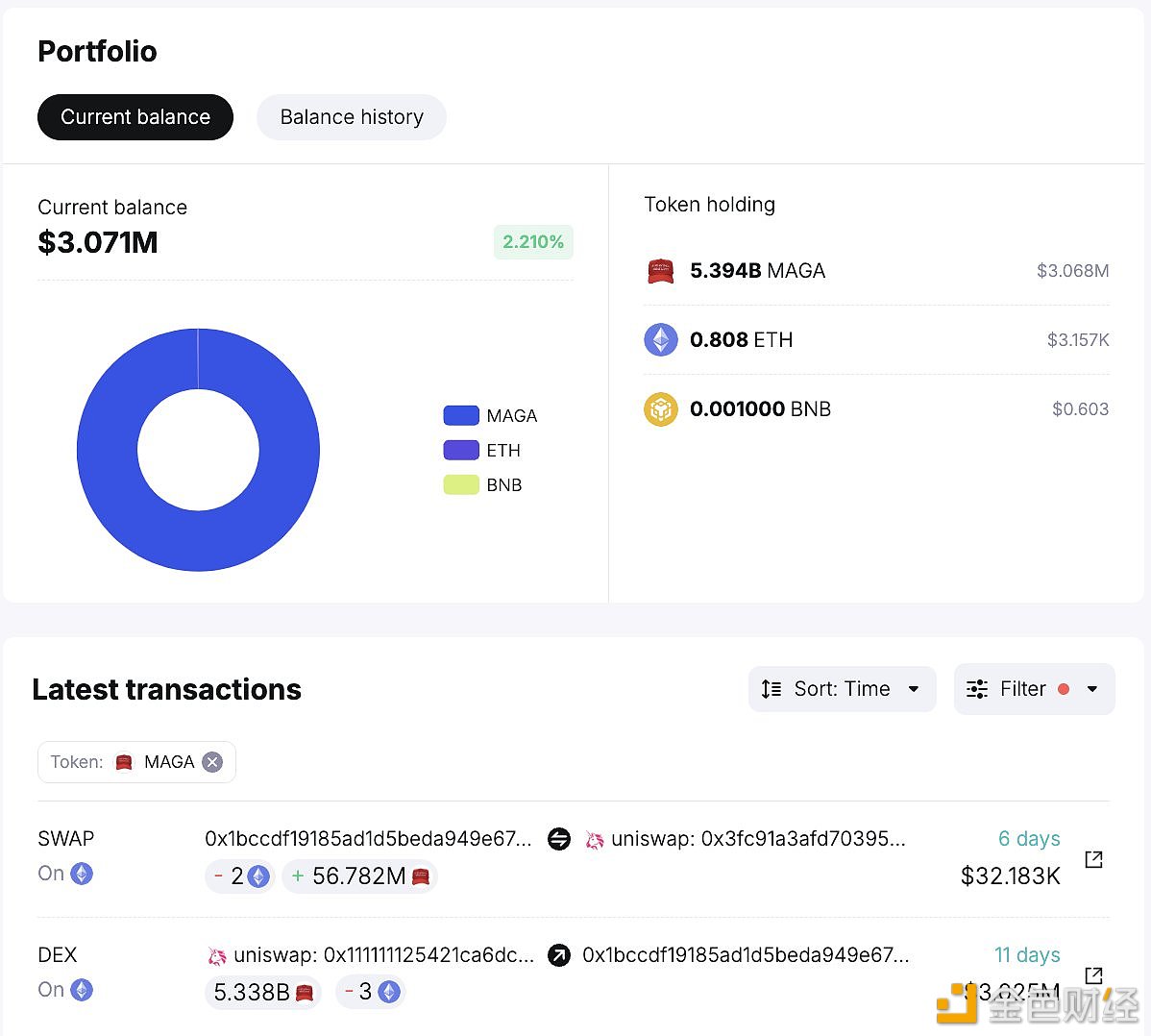Click the +56.782M MAGA amount chip
The image size is (1151, 1036).
coord(359,876)
